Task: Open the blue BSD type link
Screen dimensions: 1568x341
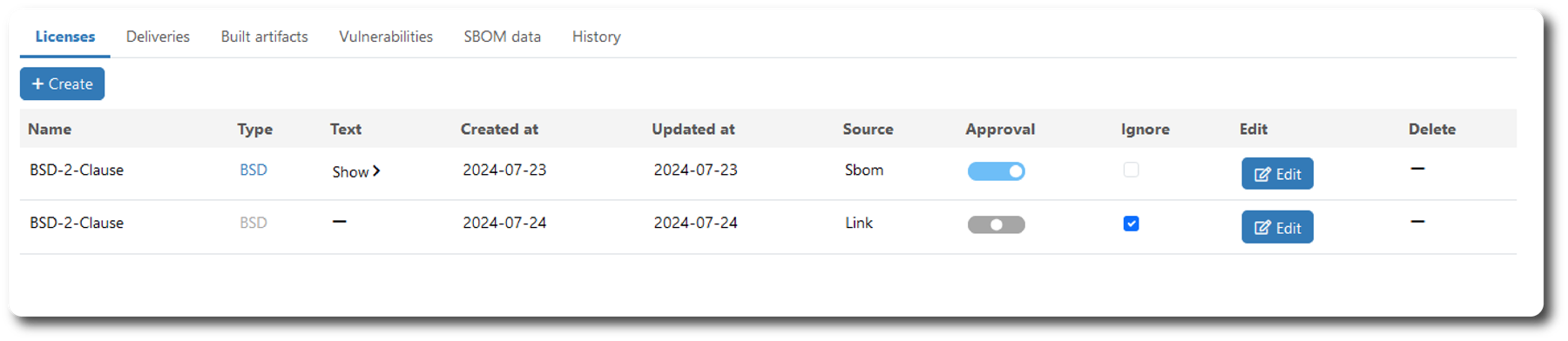Action: click(x=253, y=170)
